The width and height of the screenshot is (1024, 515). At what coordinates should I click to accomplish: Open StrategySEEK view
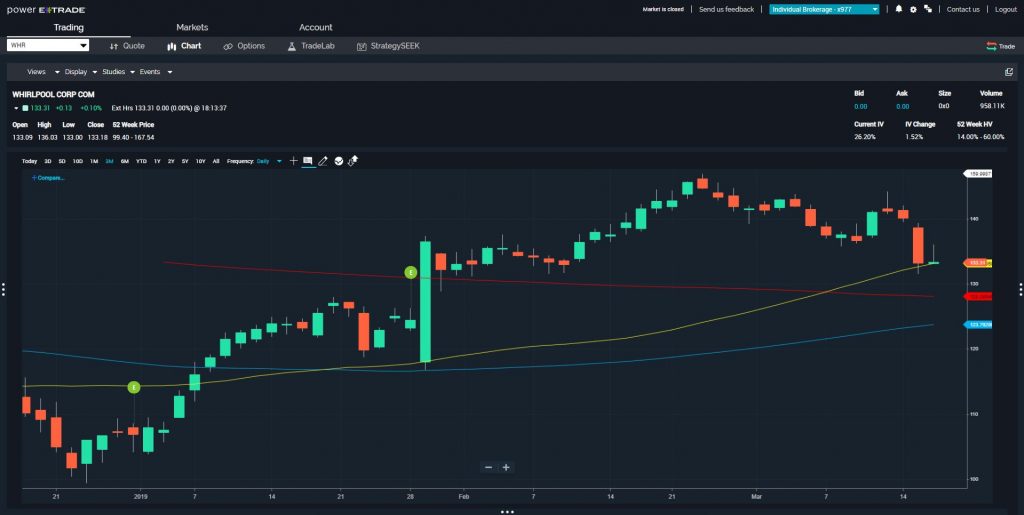click(x=388, y=46)
